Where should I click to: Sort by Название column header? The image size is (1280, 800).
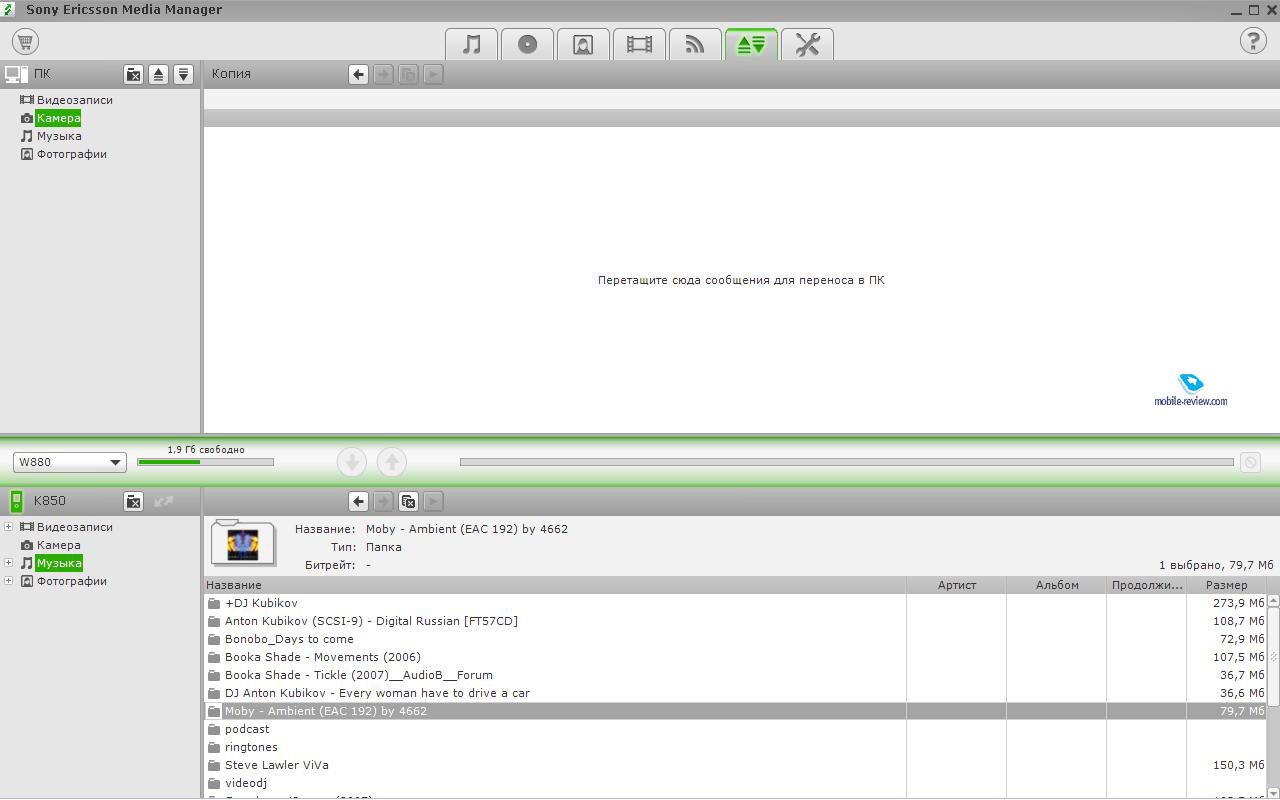(555, 585)
